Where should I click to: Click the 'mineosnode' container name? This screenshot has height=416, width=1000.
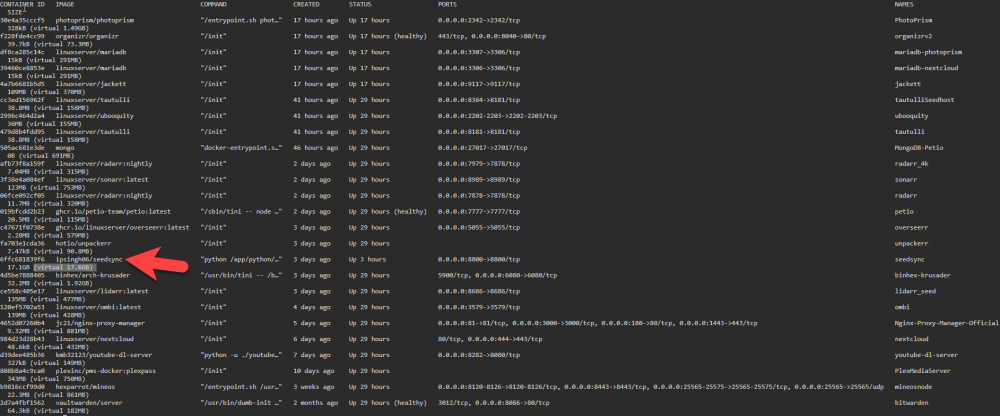coord(914,387)
